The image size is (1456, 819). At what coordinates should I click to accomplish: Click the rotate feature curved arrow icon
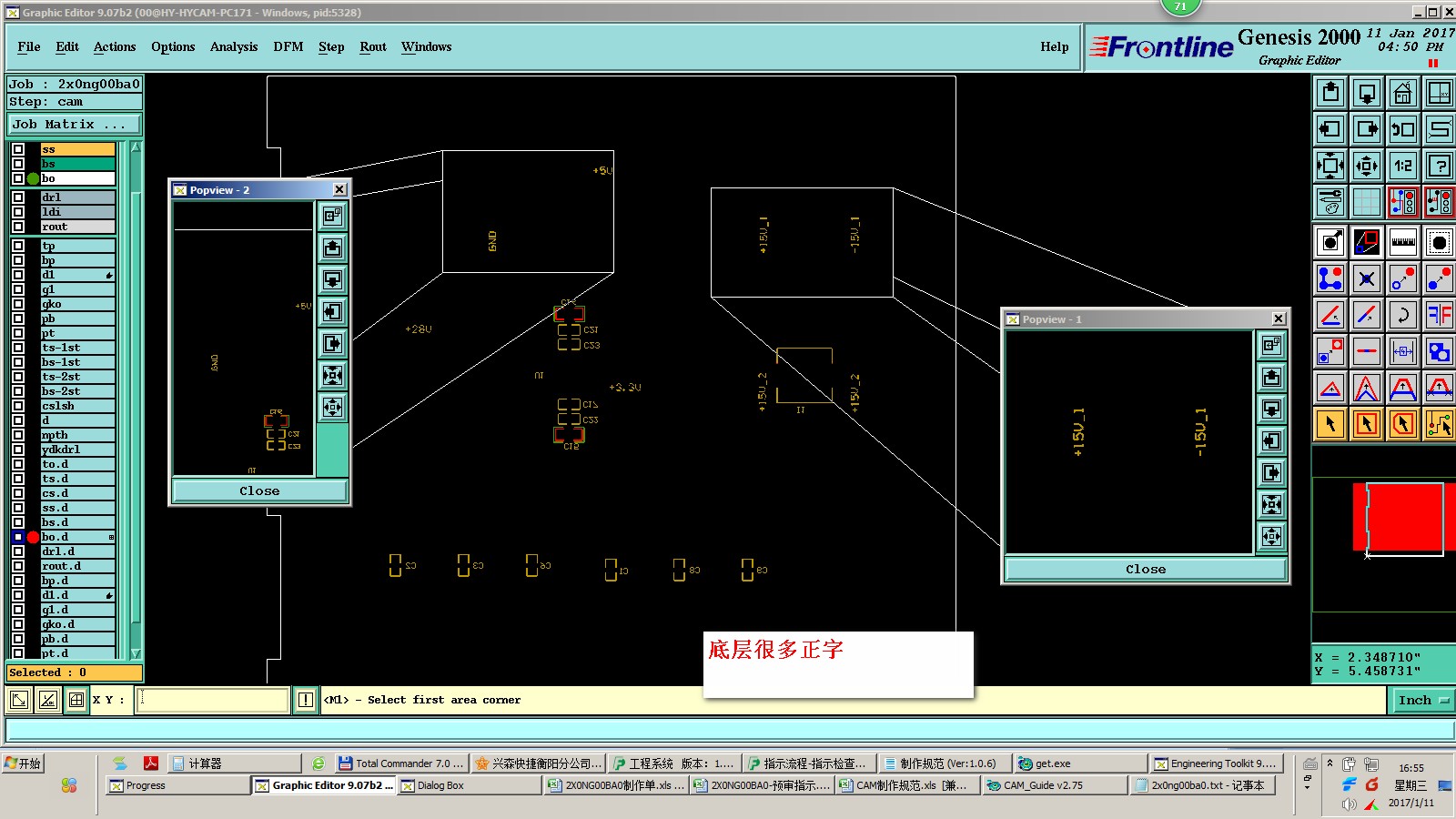click(x=1403, y=315)
